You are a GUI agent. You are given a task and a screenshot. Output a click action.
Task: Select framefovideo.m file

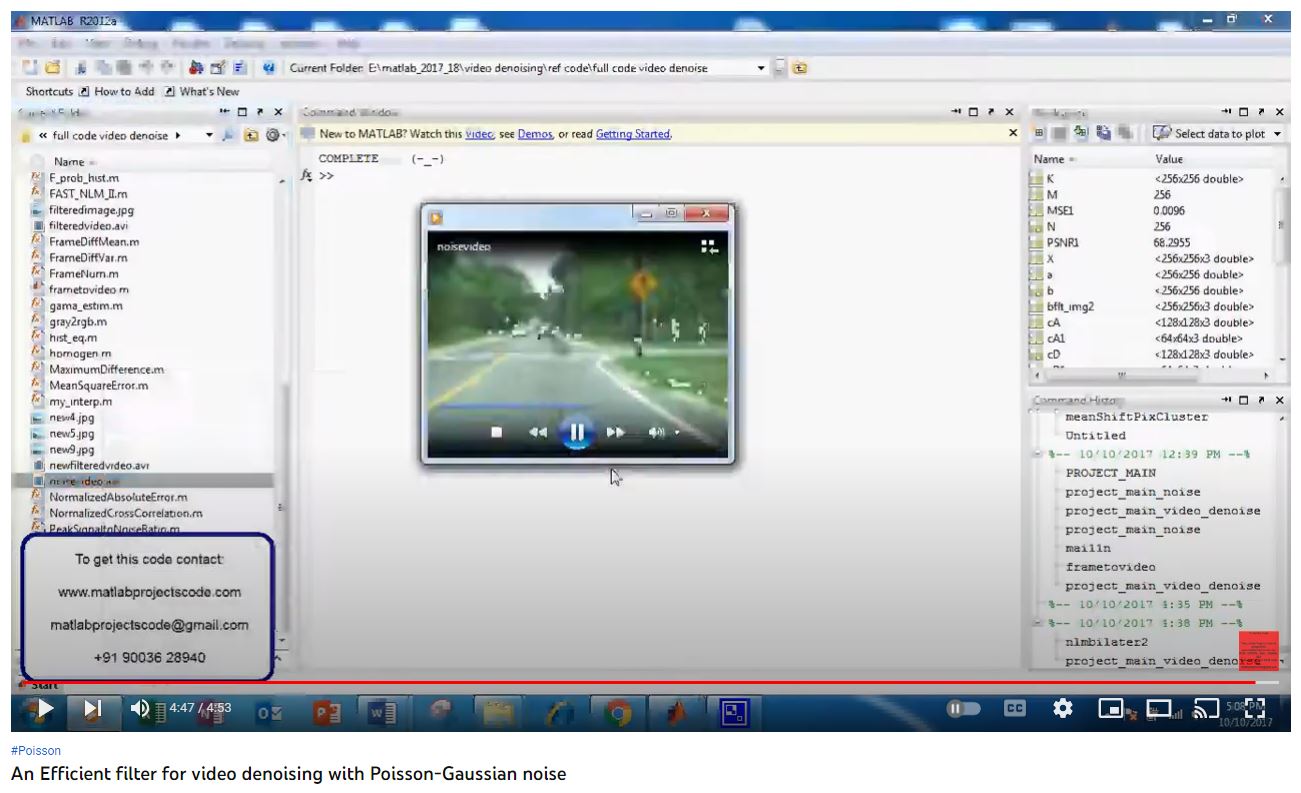(89, 290)
